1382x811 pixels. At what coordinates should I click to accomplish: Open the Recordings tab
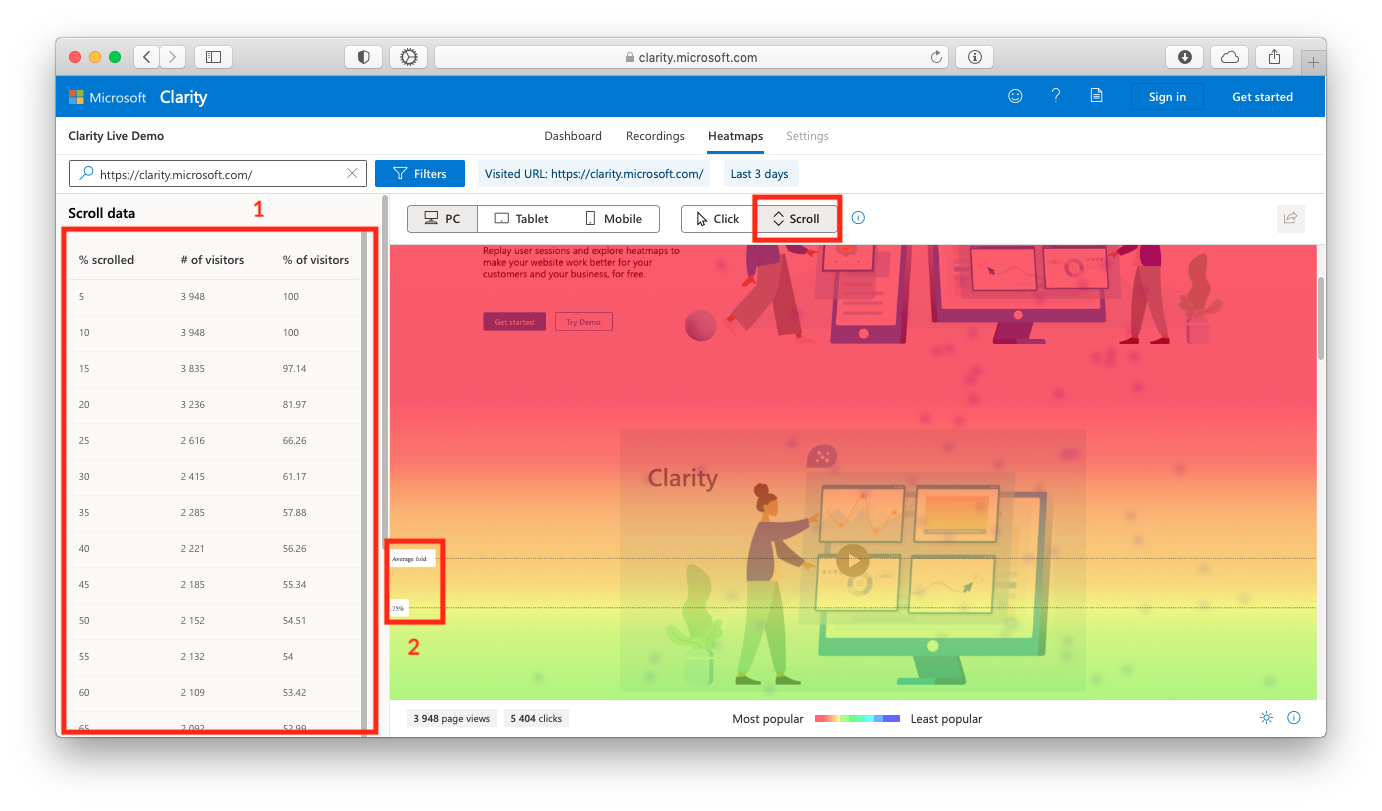coord(655,136)
